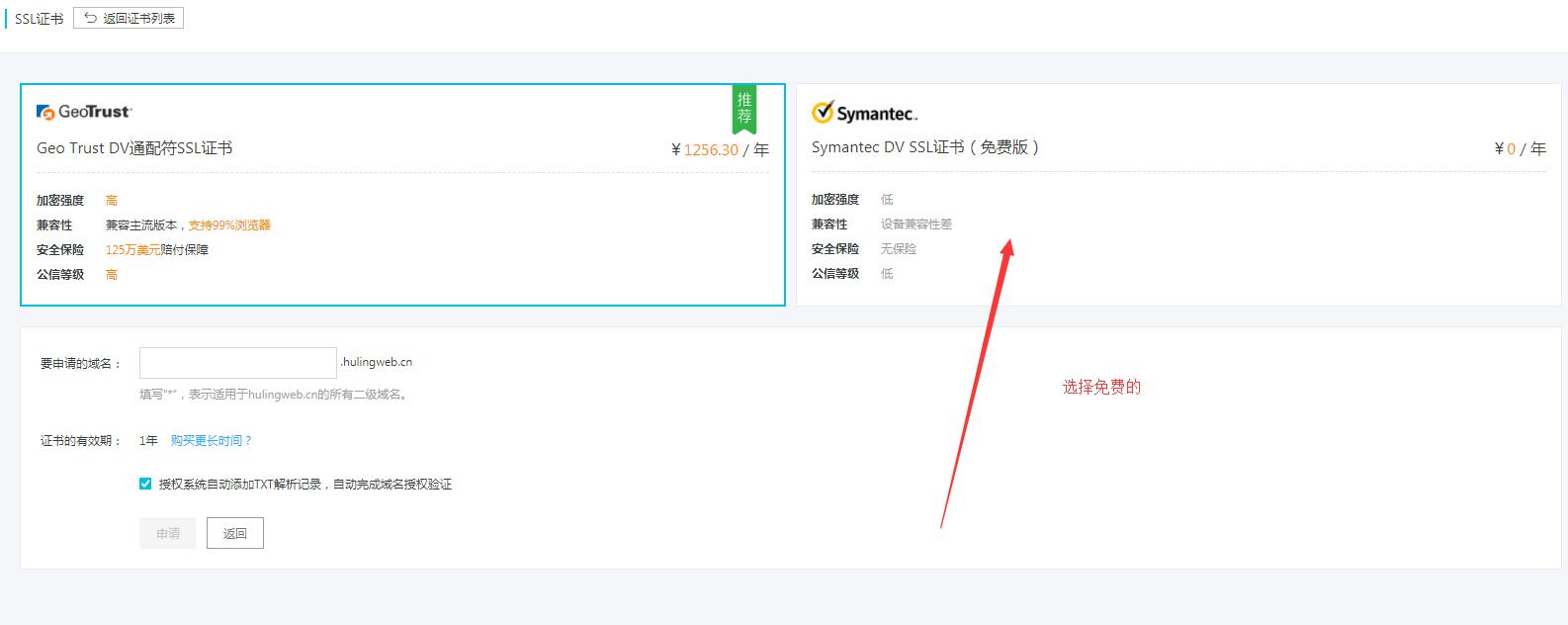Click the 125万美元 insurance amount
The height and width of the screenshot is (625, 1568).
pos(132,249)
